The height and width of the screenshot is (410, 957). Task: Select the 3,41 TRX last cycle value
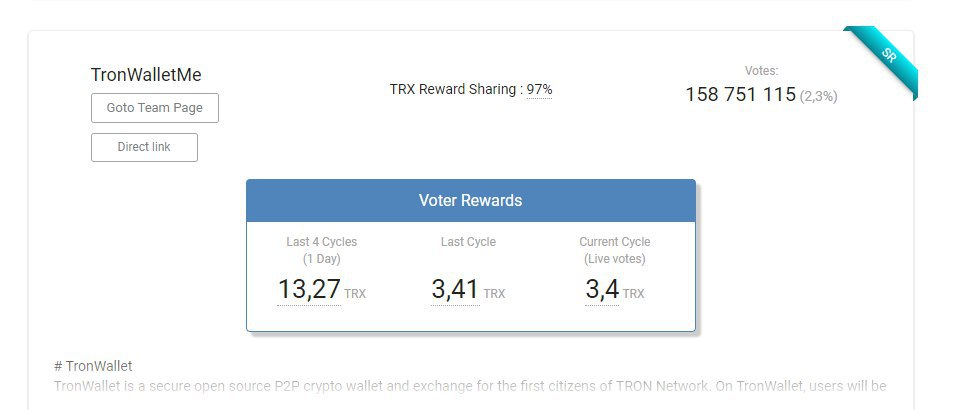(x=455, y=289)
